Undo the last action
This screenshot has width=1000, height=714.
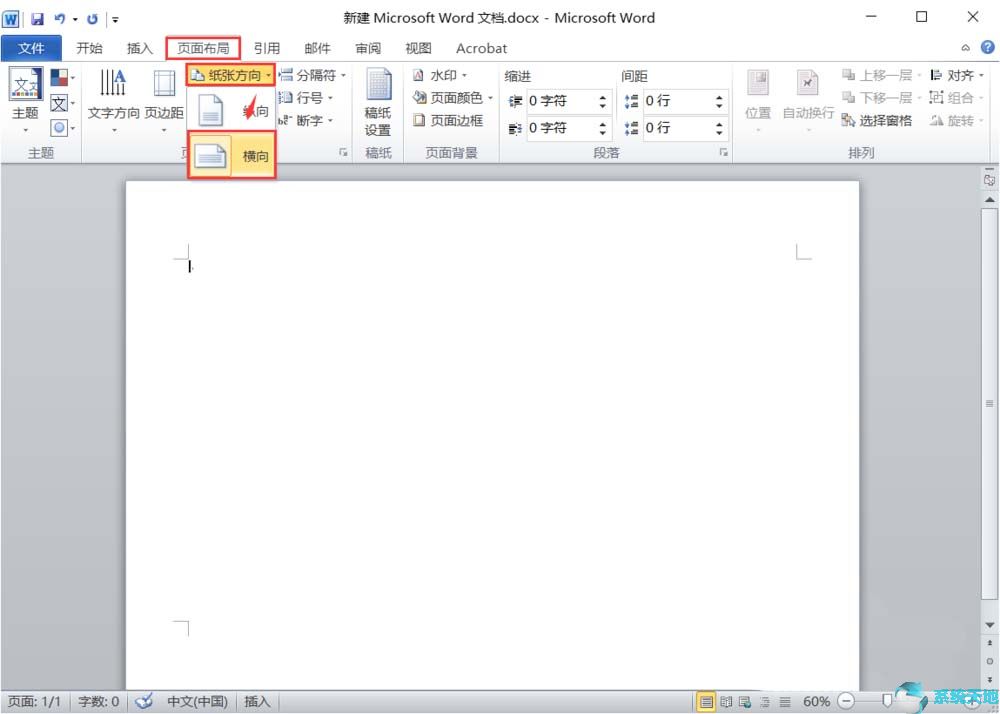(60, 18)
